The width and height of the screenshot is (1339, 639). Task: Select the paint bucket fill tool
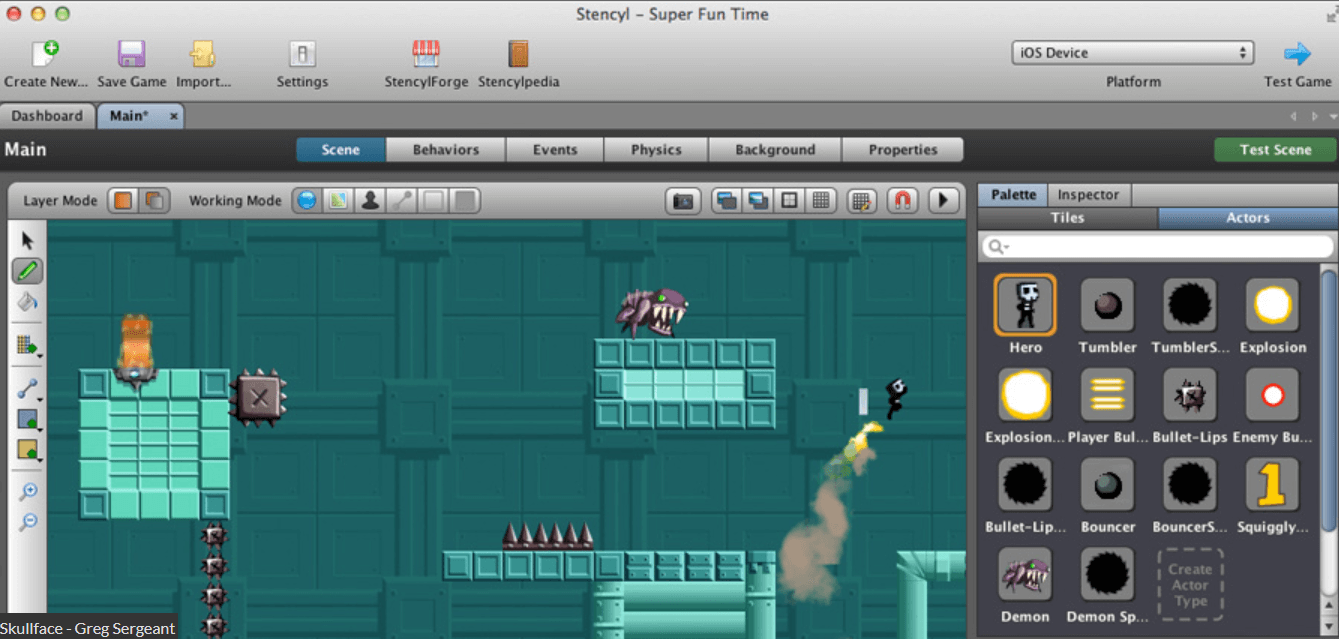pos(27,300)
